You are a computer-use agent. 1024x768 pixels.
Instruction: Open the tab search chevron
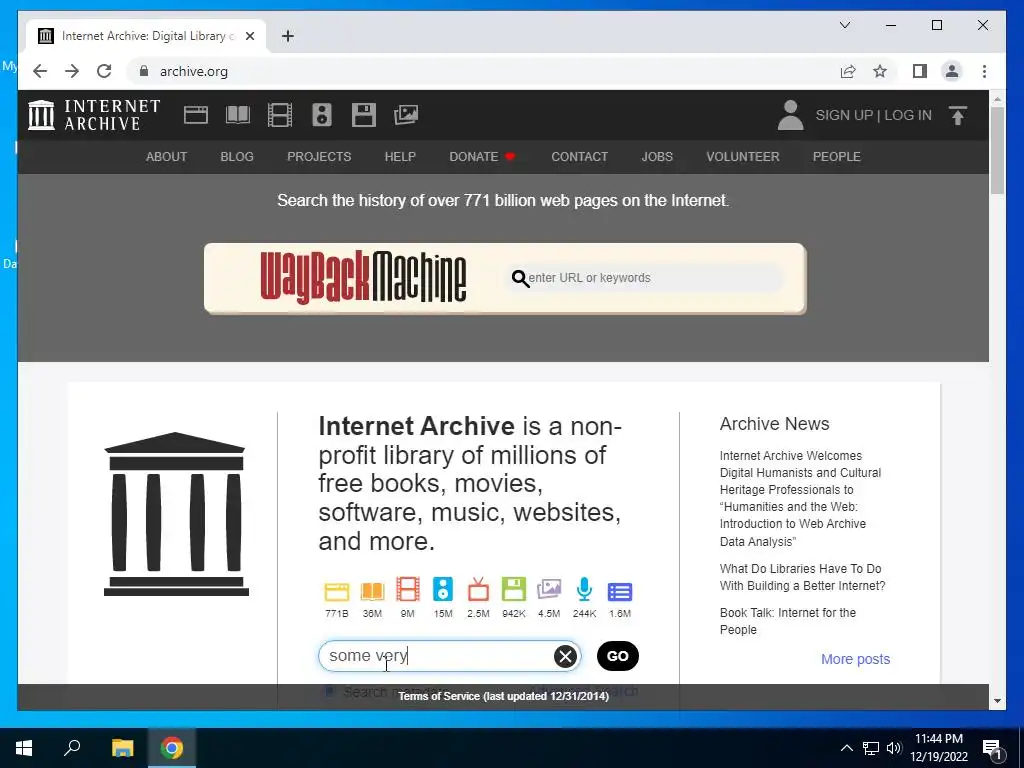pos(844,25)
